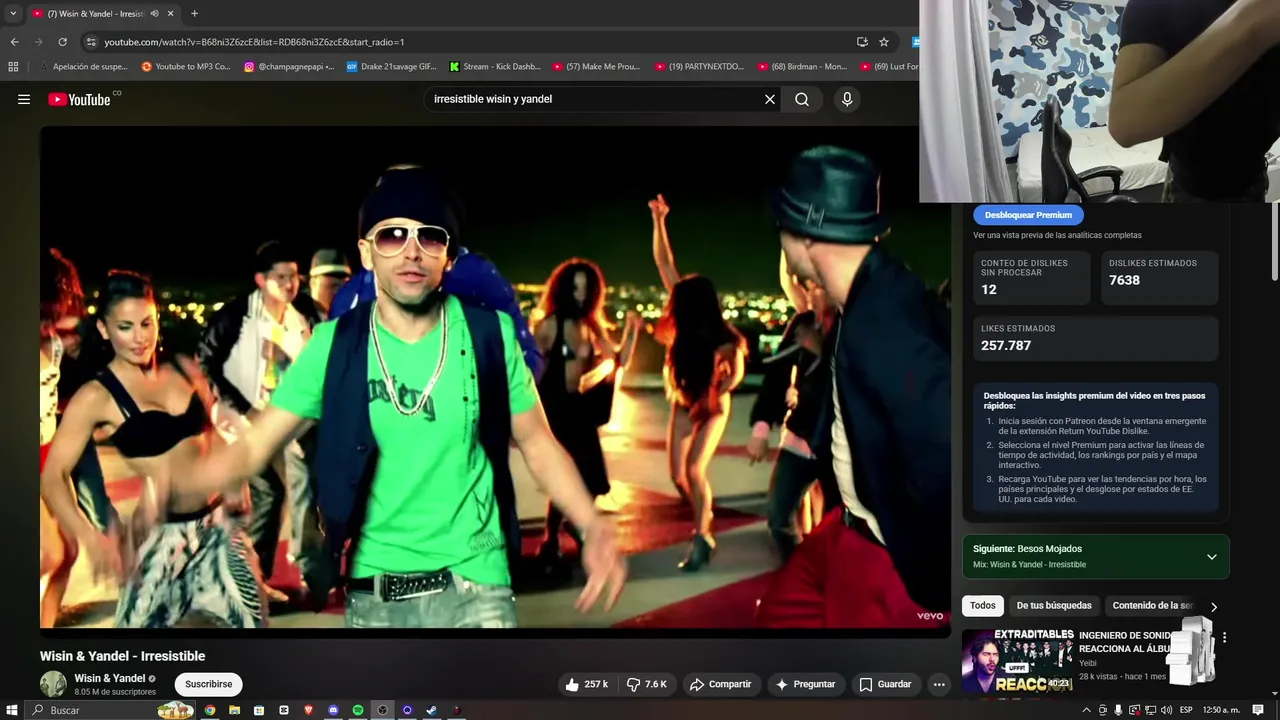Open OBS Studio from the taskbar

(x=382, y=710)
